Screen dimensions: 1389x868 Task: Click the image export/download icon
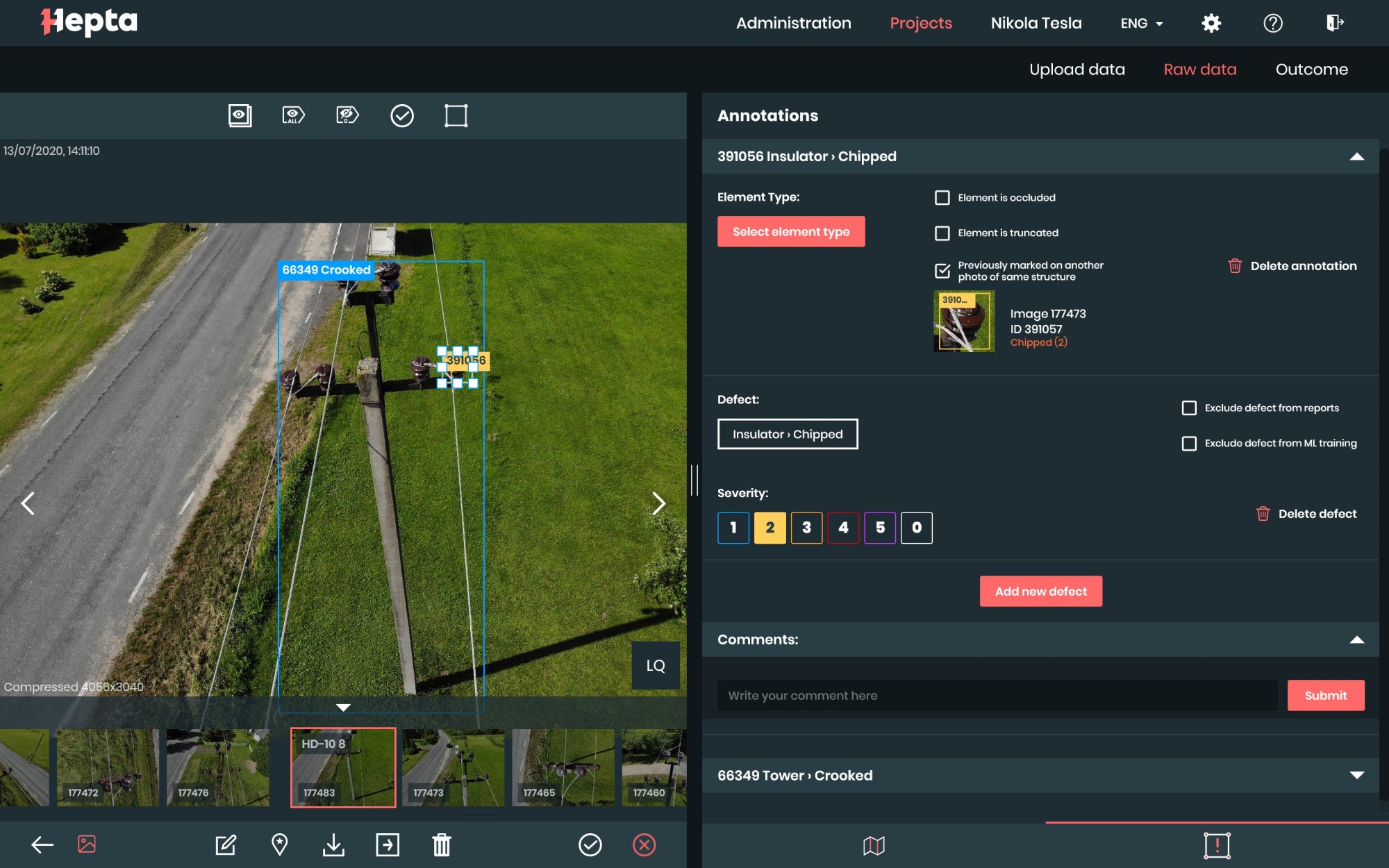[x=334, y=844]
